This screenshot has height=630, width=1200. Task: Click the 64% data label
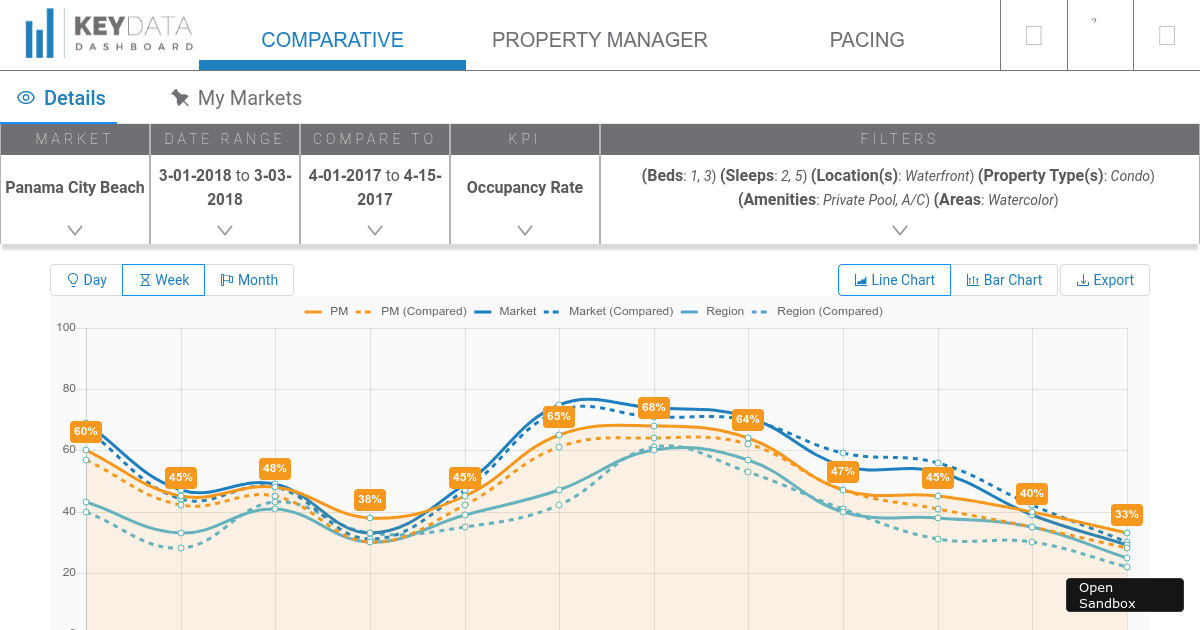click(748, 419)
